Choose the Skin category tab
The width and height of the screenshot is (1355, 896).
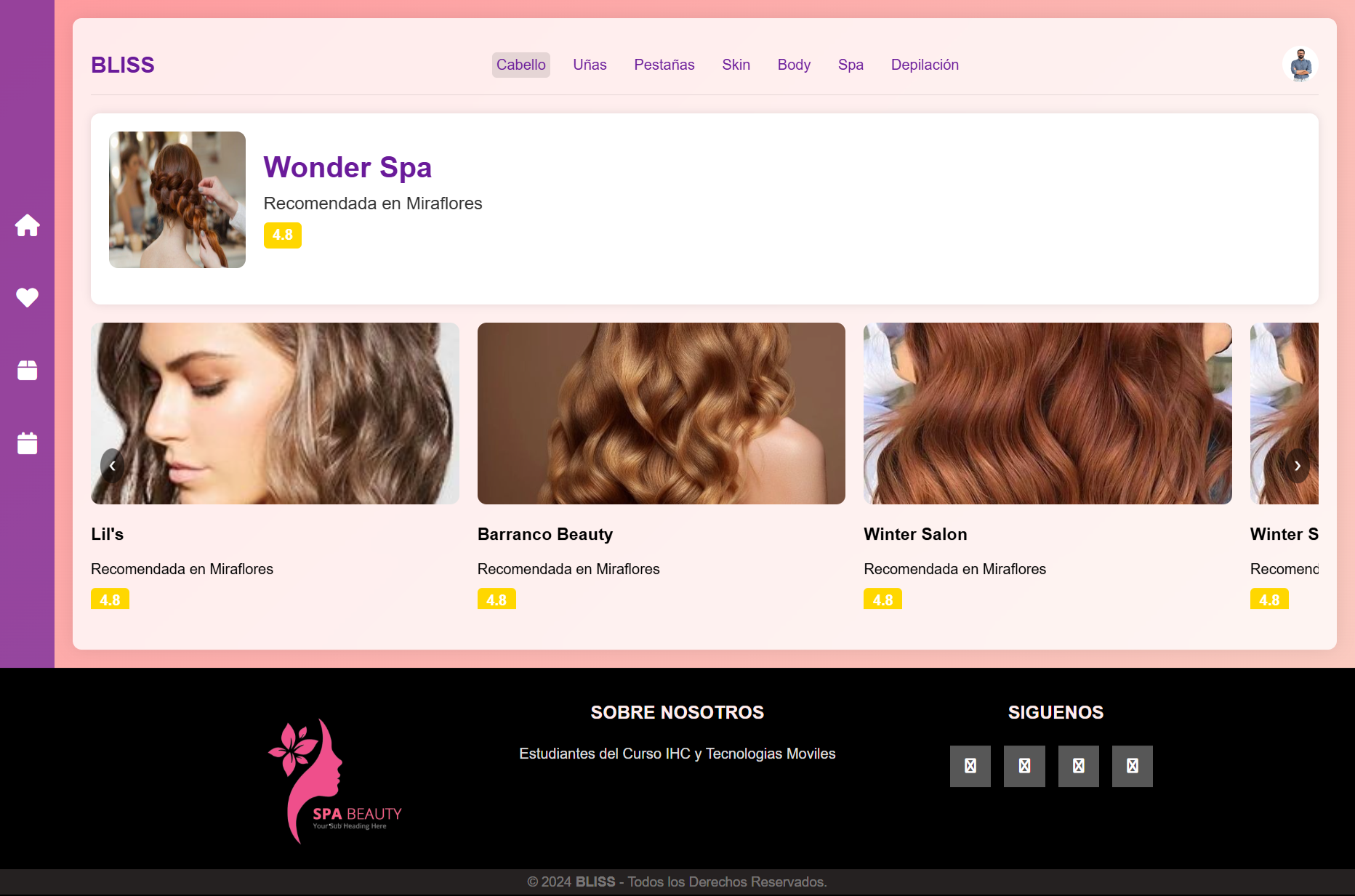[x=736, y=65]
